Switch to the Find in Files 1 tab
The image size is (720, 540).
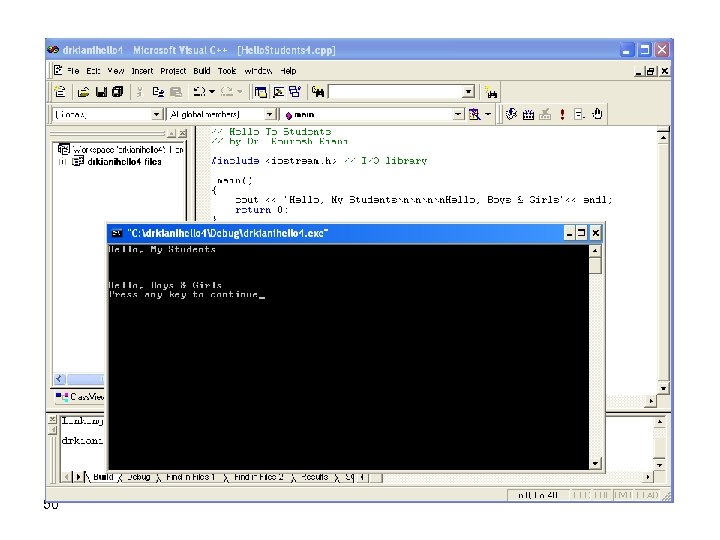point(190,477)
